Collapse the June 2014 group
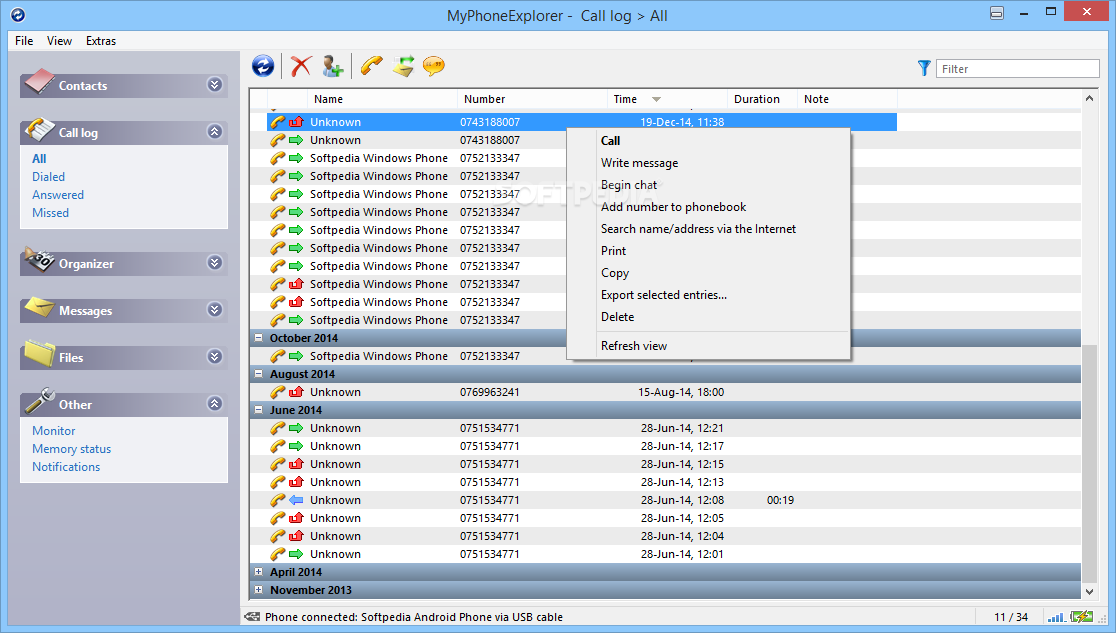This screenshot has height=633, width=1116. pyautogui.click(x=259, y=409)
